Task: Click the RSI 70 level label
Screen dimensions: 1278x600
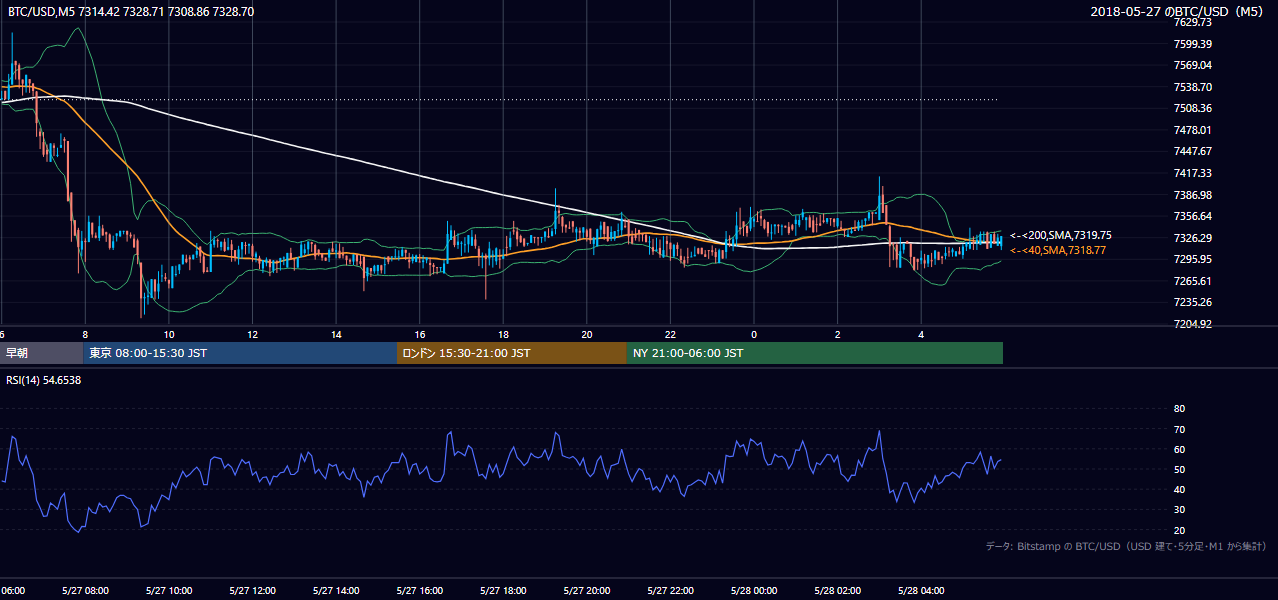Action: [x=1179, y=429]
